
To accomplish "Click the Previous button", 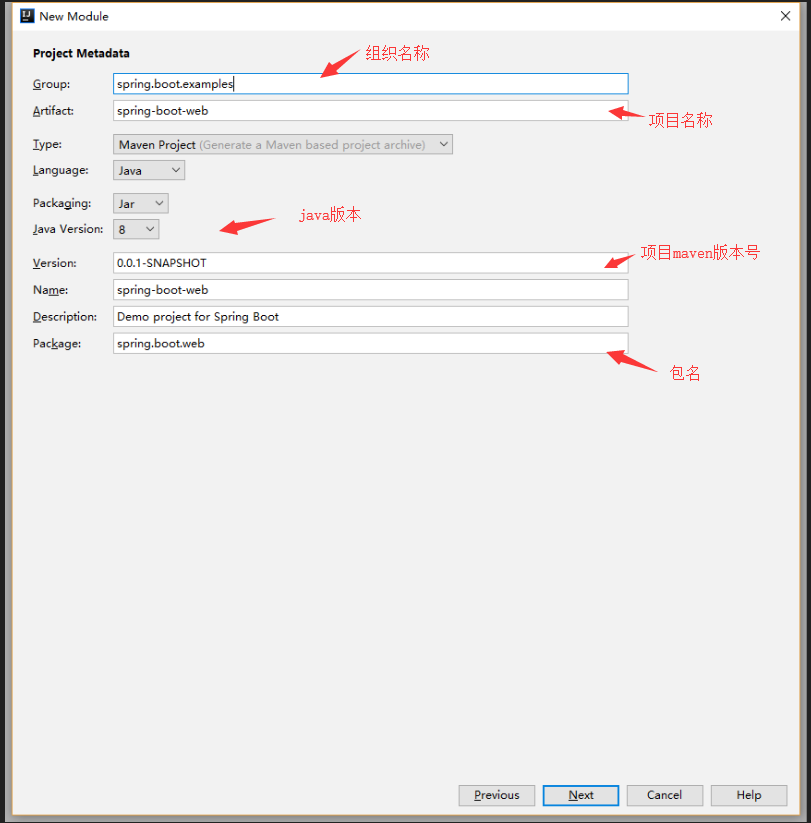I will [496, 795].
